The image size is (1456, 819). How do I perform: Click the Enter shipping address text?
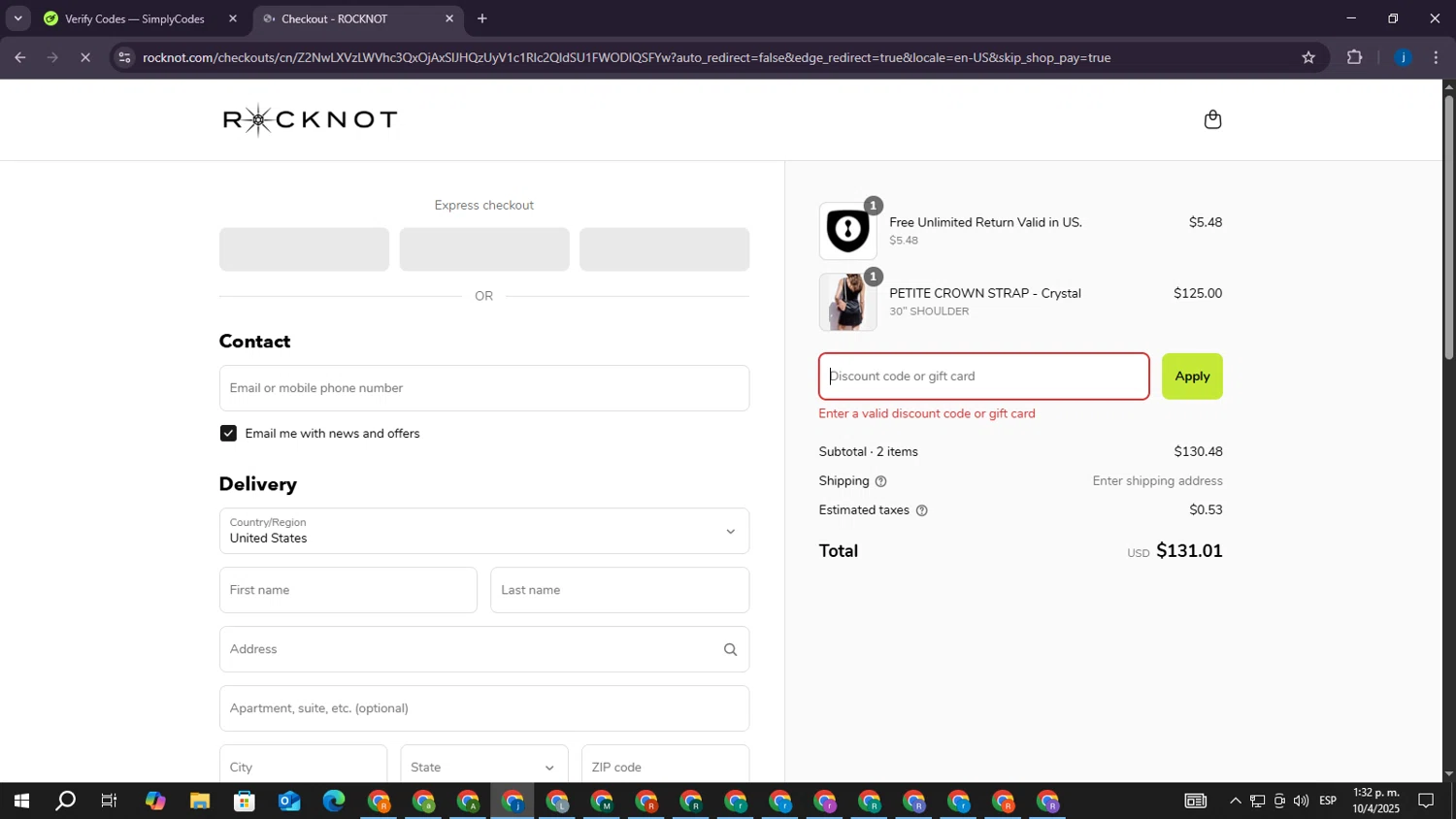(1157, 481)
